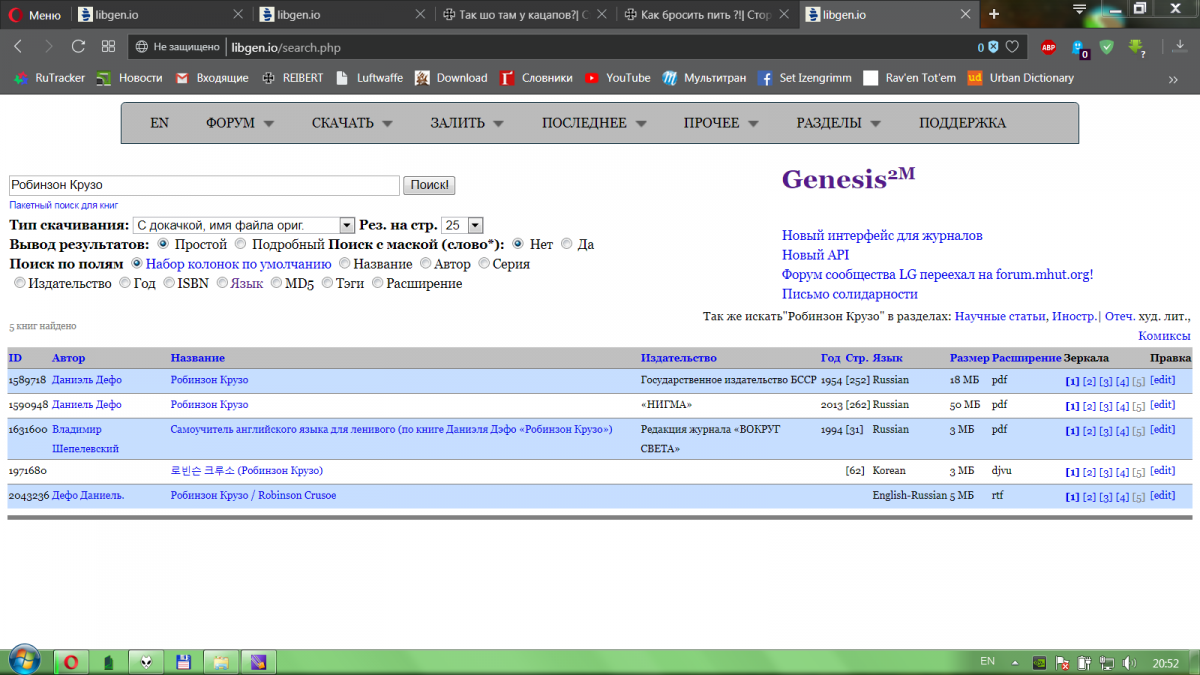Open the Urban Dictionary bookmark

(1020, 78)
